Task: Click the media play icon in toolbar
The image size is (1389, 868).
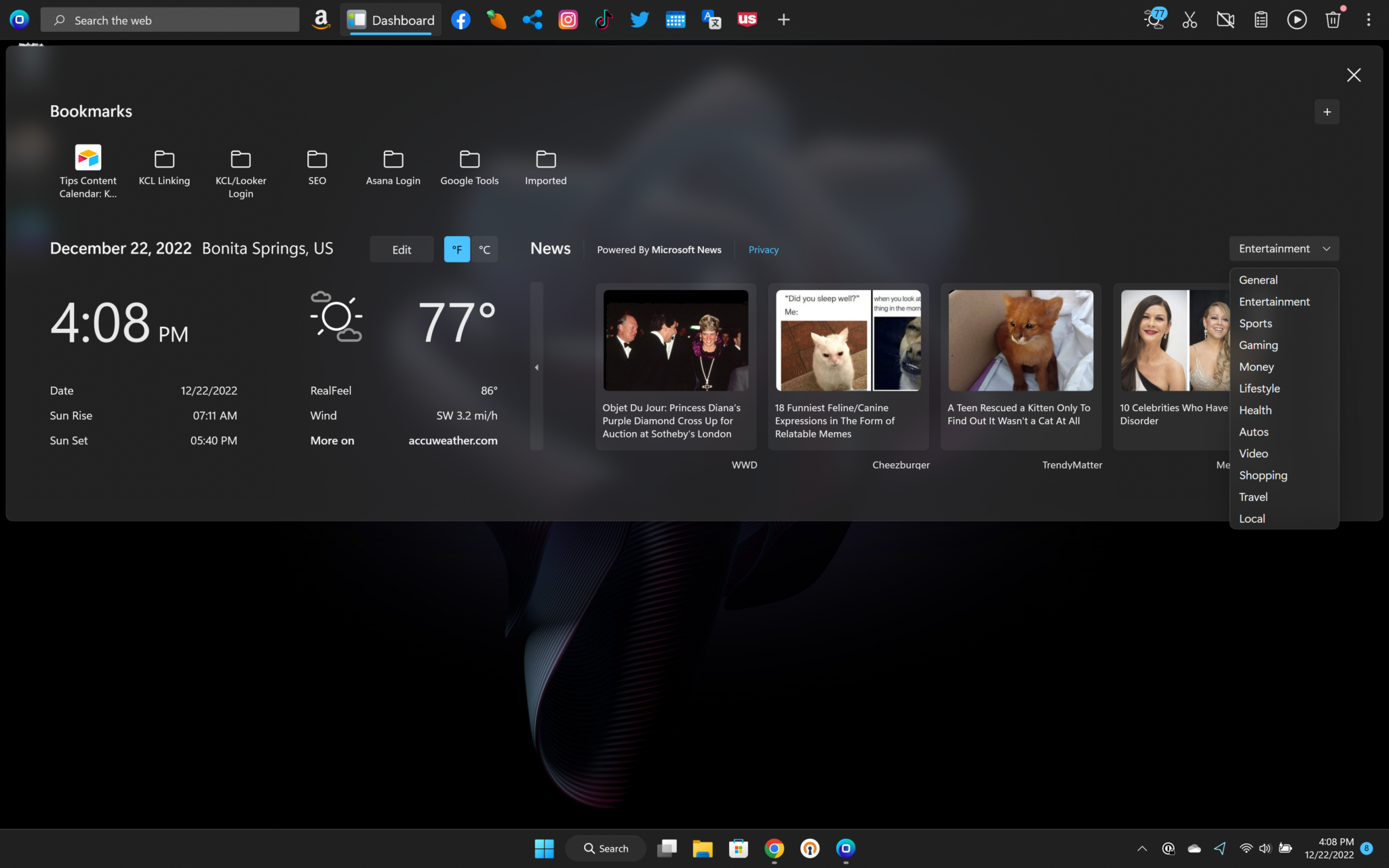Action: [x=1297, y=20]
